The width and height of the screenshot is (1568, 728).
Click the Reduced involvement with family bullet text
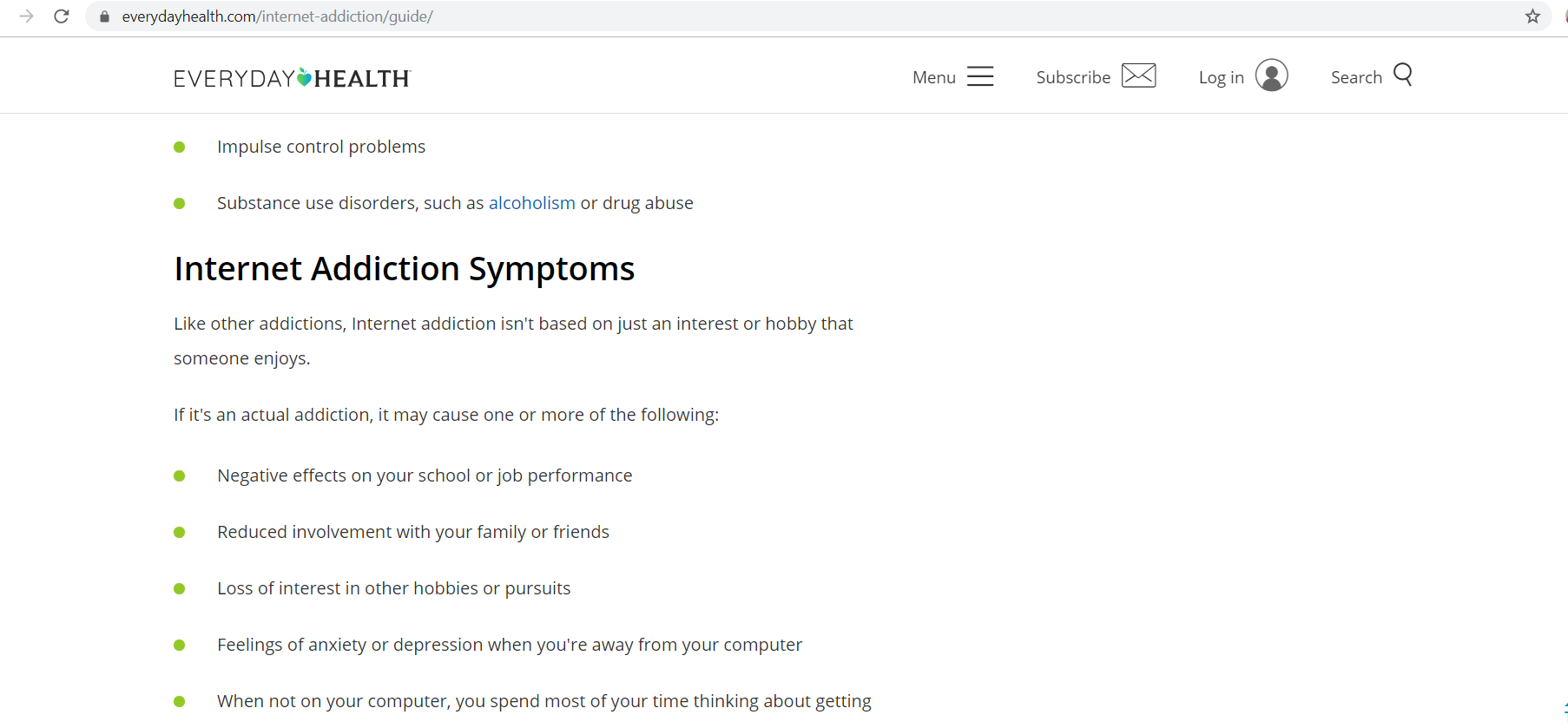[x=413, y=532]
